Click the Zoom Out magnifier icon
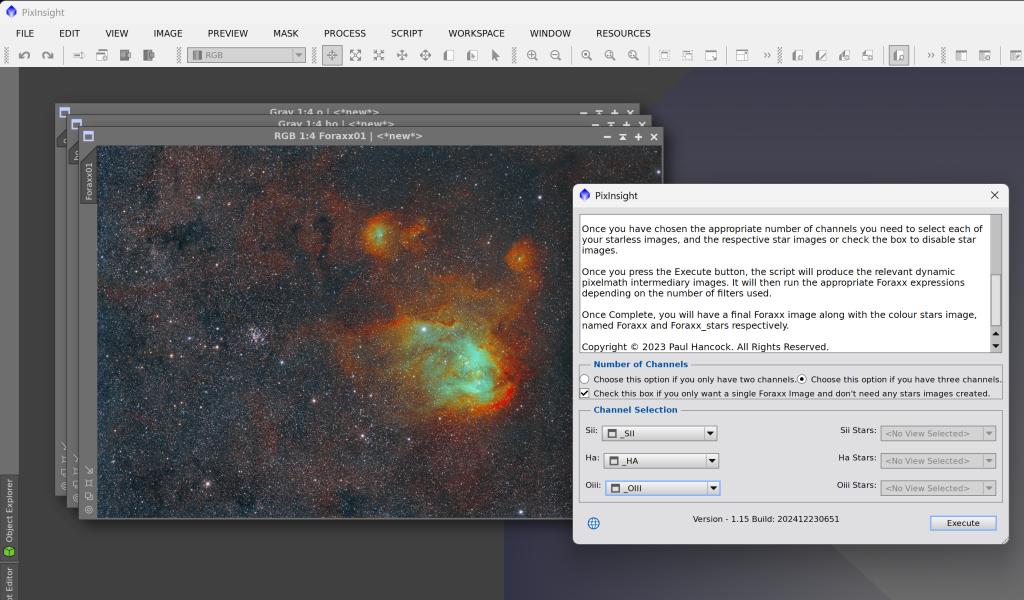Viewport: 1024px width, 600px height. pyautogui.click(x=555, y=56)
